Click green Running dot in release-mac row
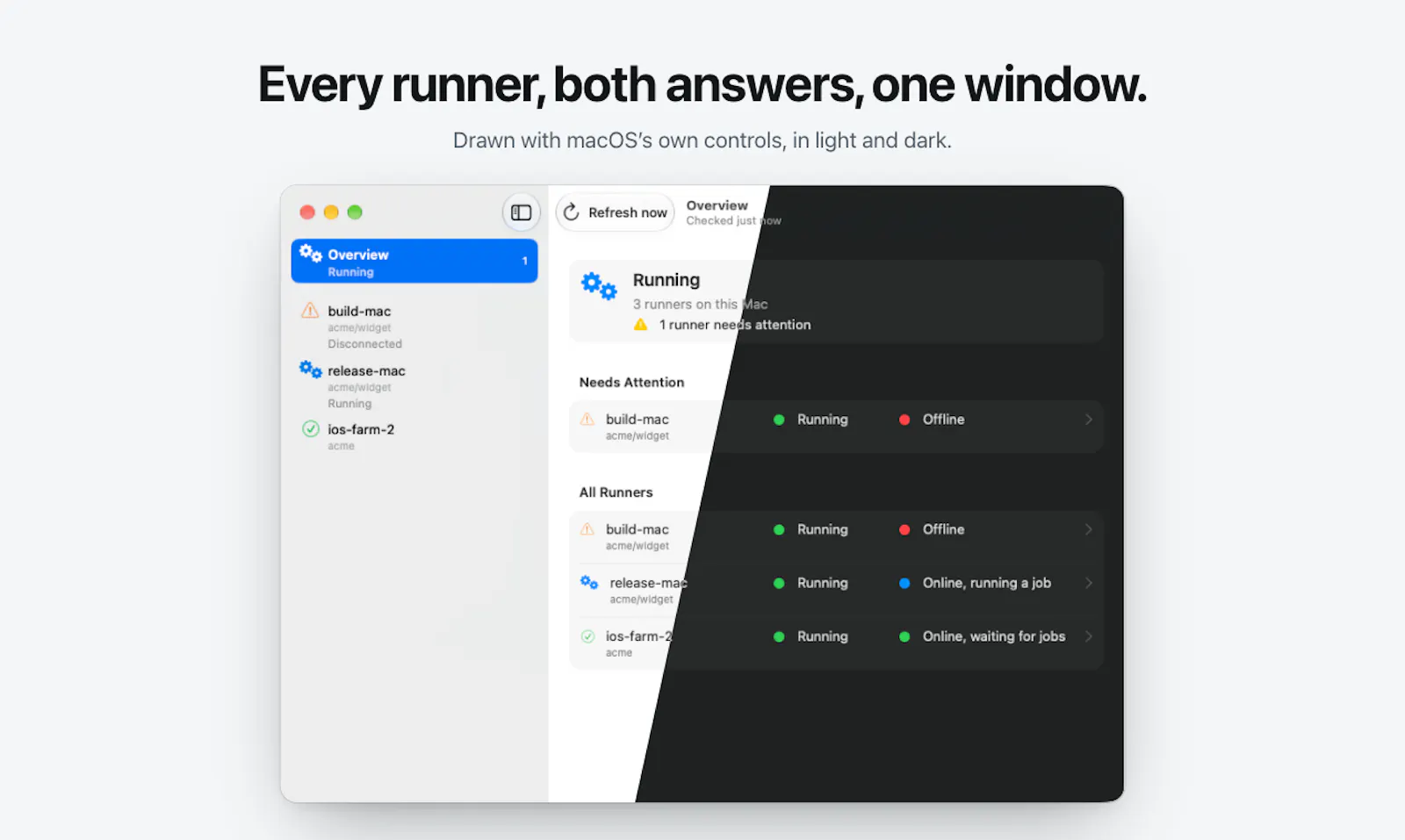Image resolution: width=1405 pixels, height=840 pixels. click(x=779, y=583)
